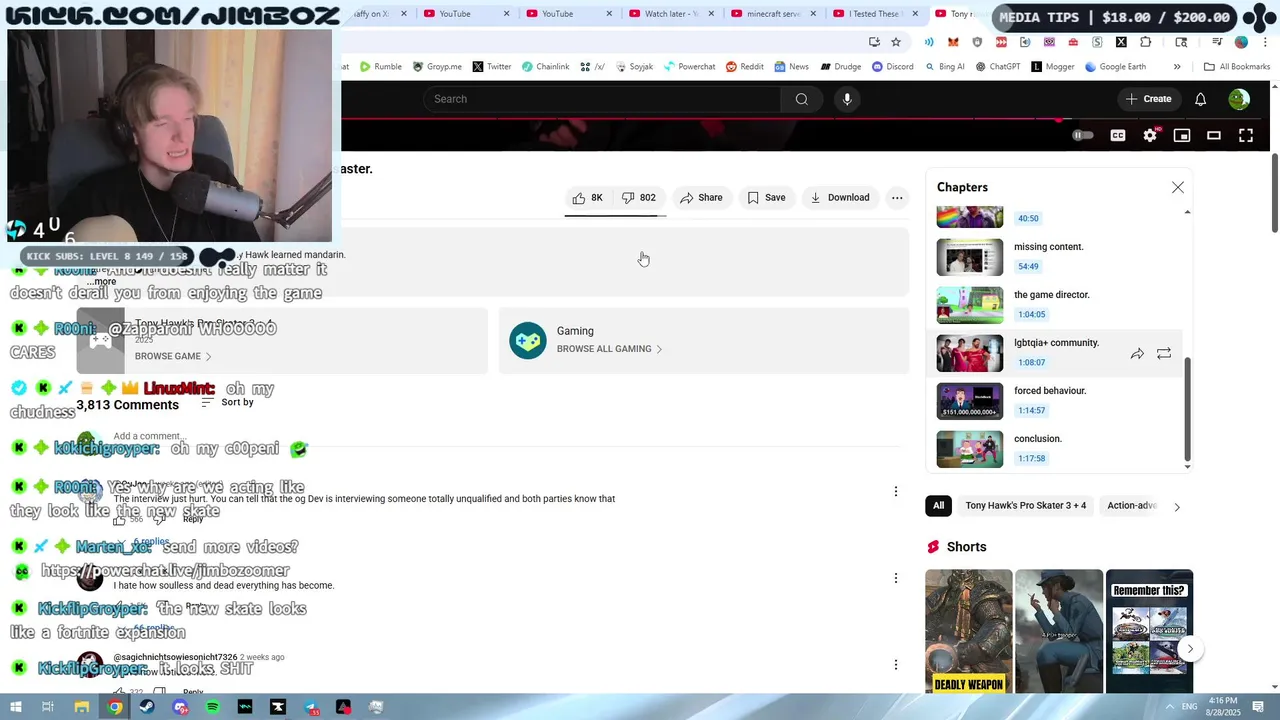
Task: Enable miniplayer mode
Action: [x=1182, y=135]
